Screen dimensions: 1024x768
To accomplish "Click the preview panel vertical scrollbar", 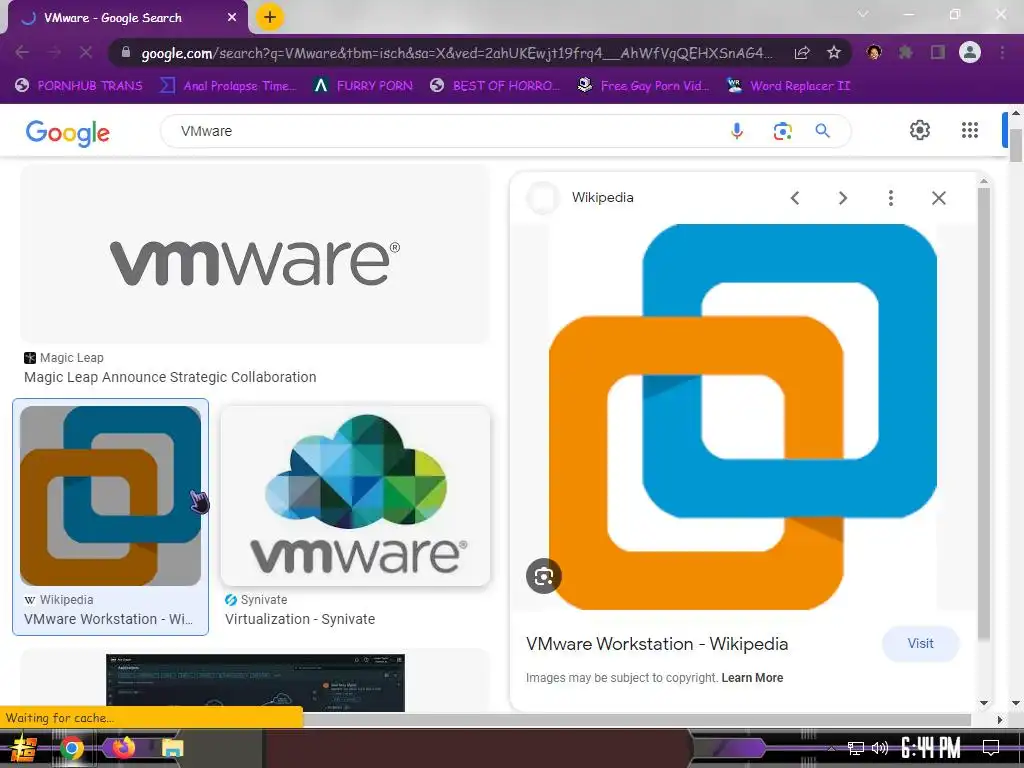I will (984, 413).
